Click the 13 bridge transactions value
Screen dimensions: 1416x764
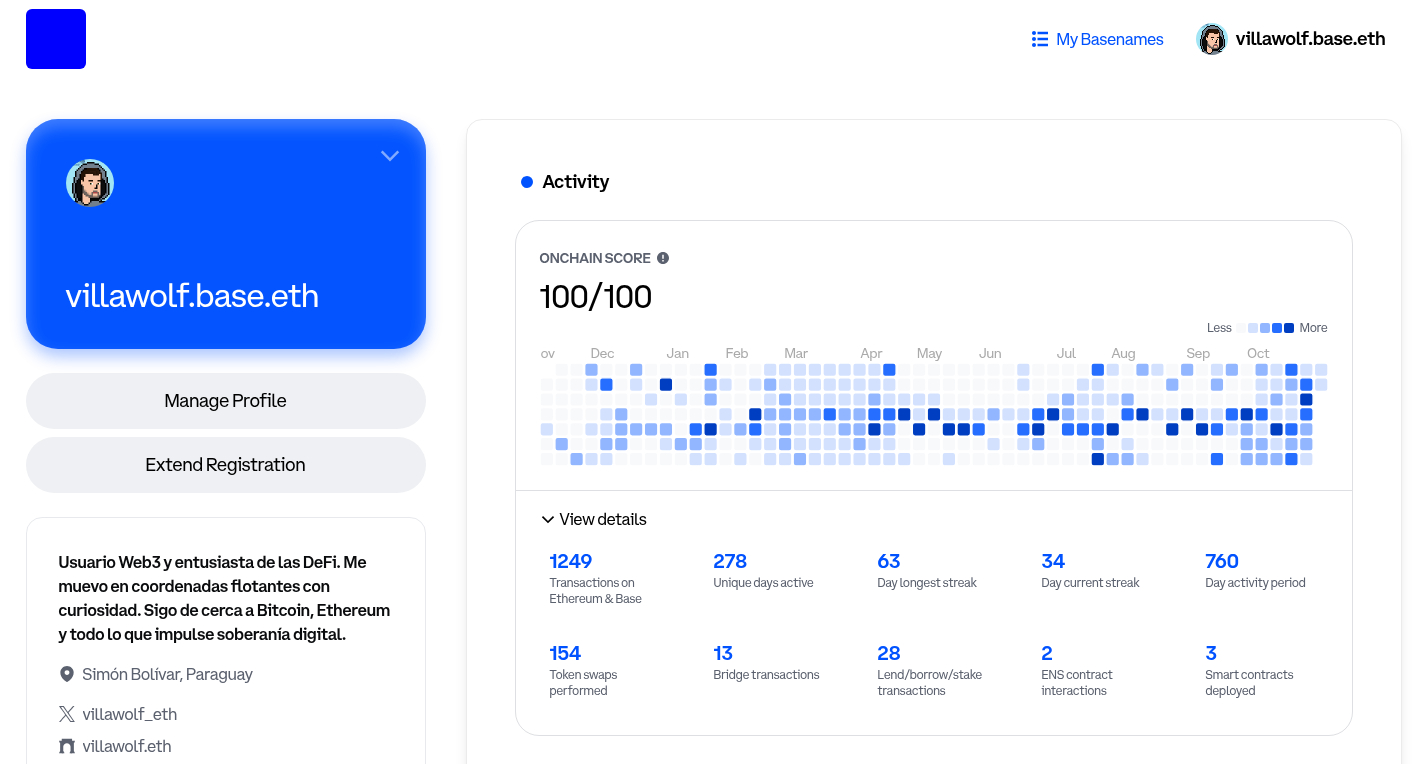coord(723,653)
